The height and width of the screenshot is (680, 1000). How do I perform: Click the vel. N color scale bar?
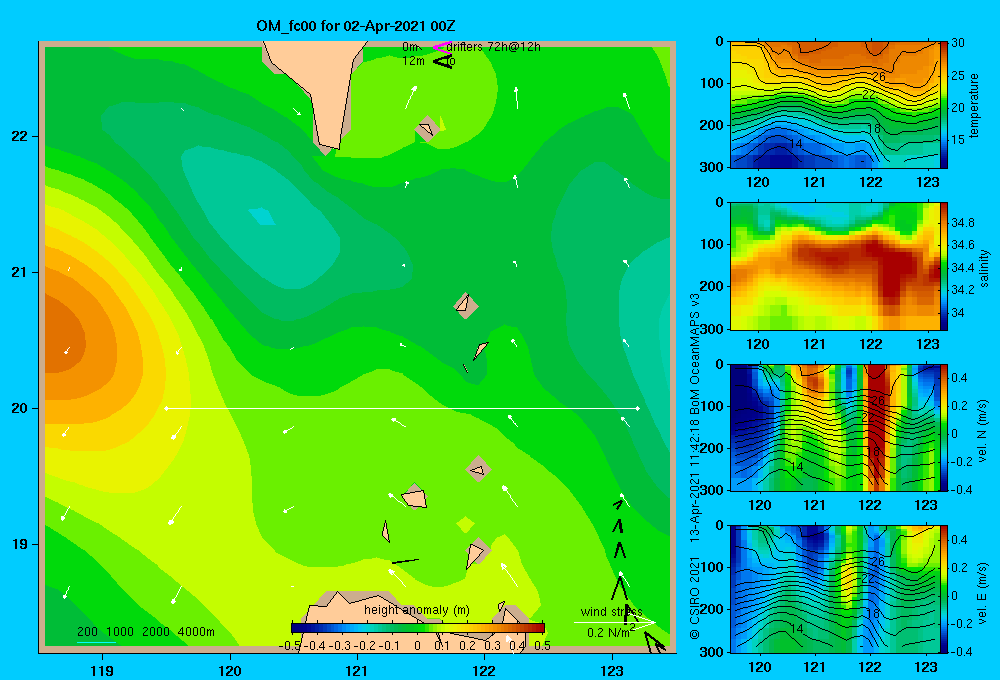click(x=943, y=427)
